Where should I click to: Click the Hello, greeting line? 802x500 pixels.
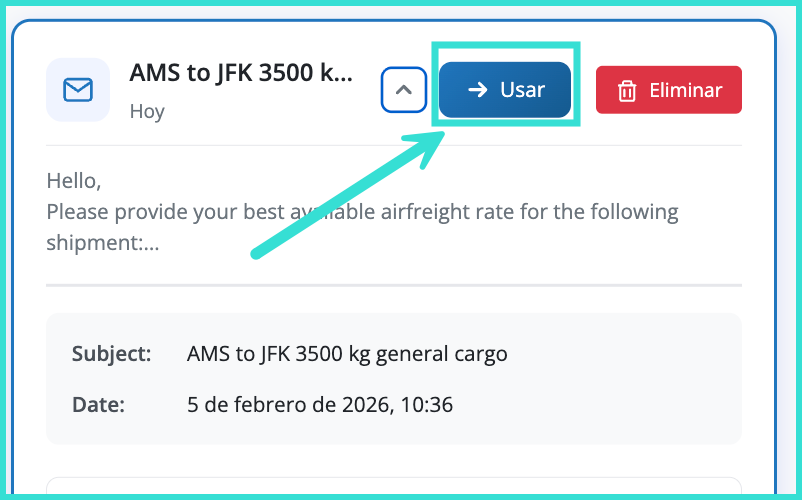tap(74, 181)
